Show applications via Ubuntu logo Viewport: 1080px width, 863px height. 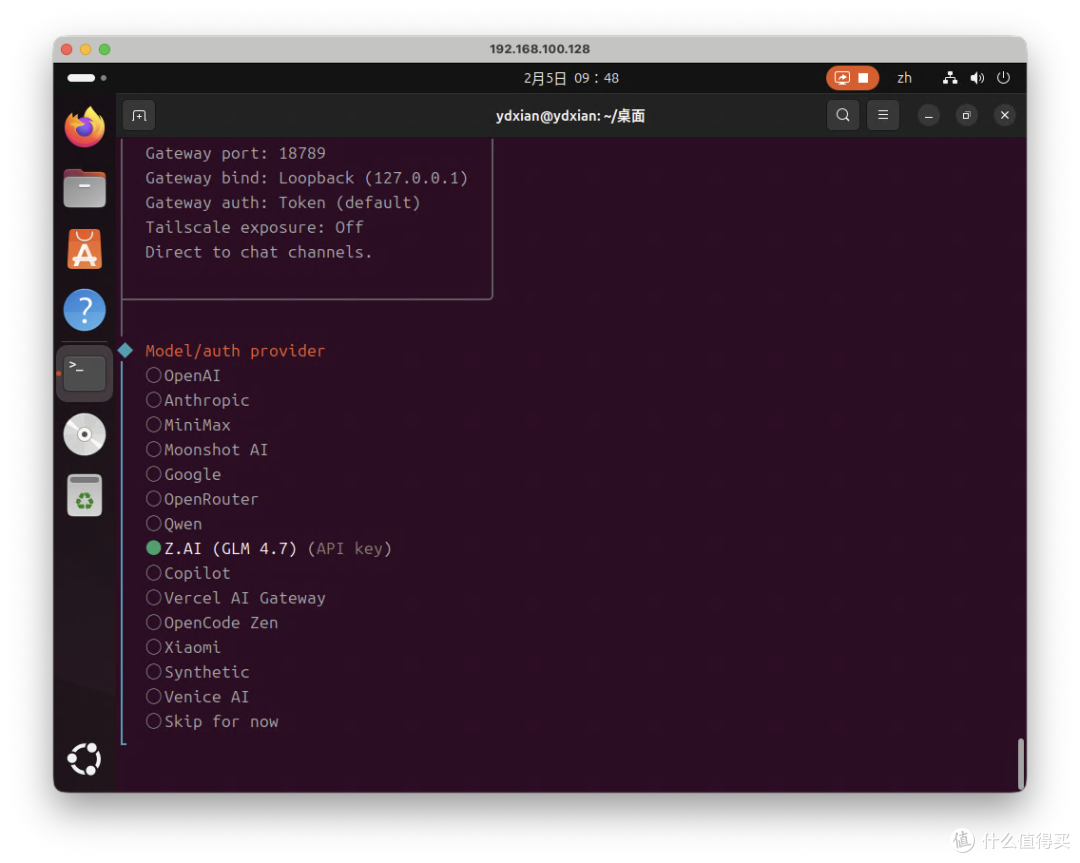[x=85, y=759]
